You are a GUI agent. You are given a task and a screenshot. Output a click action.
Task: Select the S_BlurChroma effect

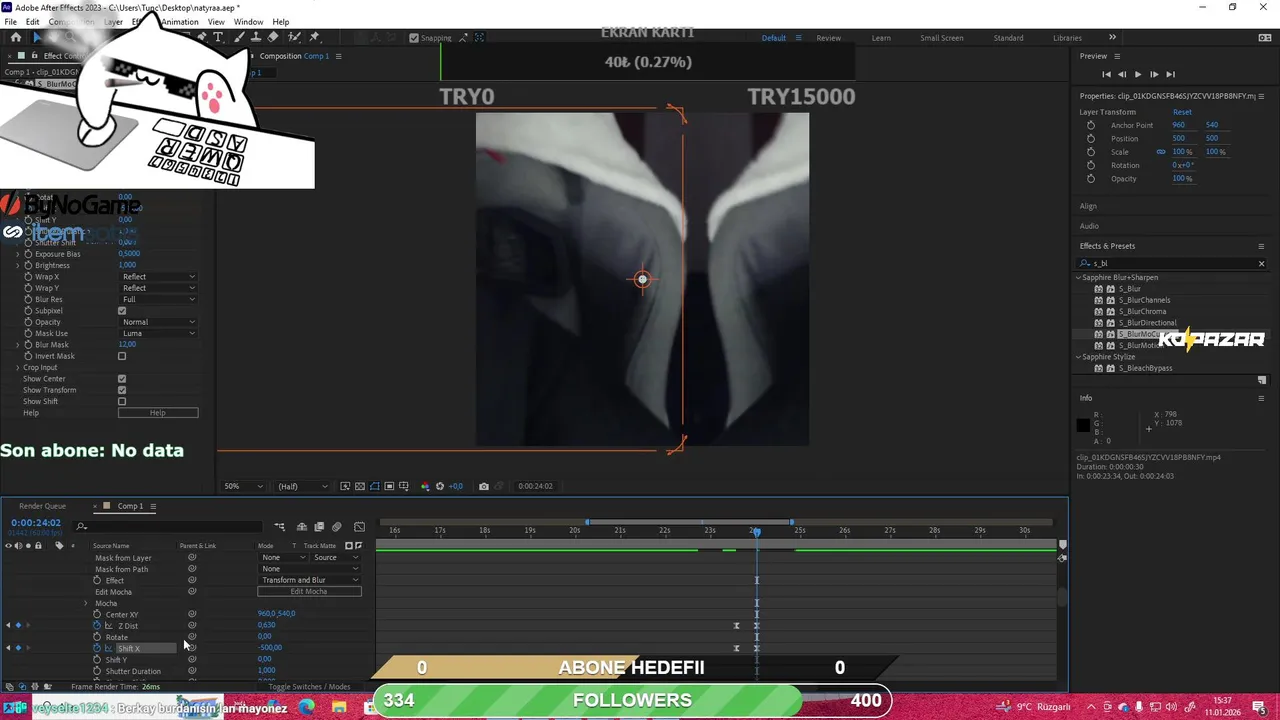[1142, 311]
